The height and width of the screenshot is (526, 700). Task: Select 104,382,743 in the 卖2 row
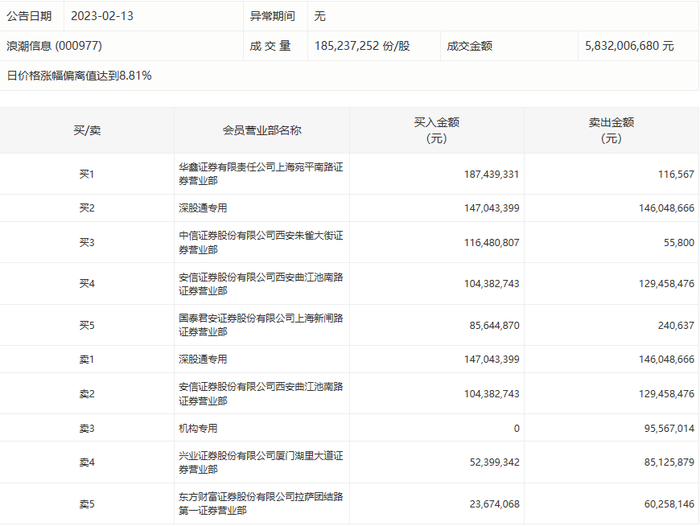point(492,394)
